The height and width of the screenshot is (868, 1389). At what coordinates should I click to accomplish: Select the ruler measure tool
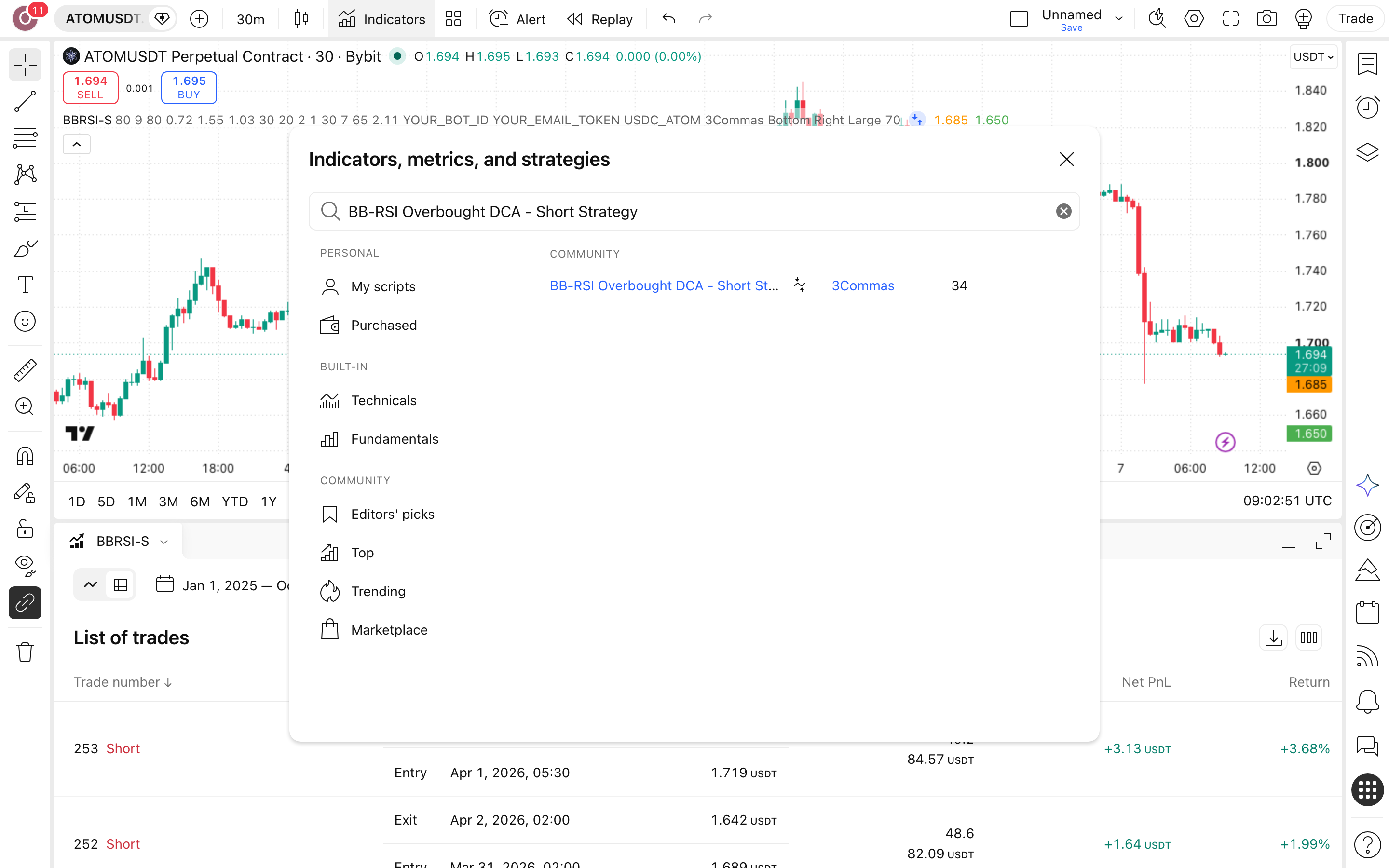[x=25, y=370]
